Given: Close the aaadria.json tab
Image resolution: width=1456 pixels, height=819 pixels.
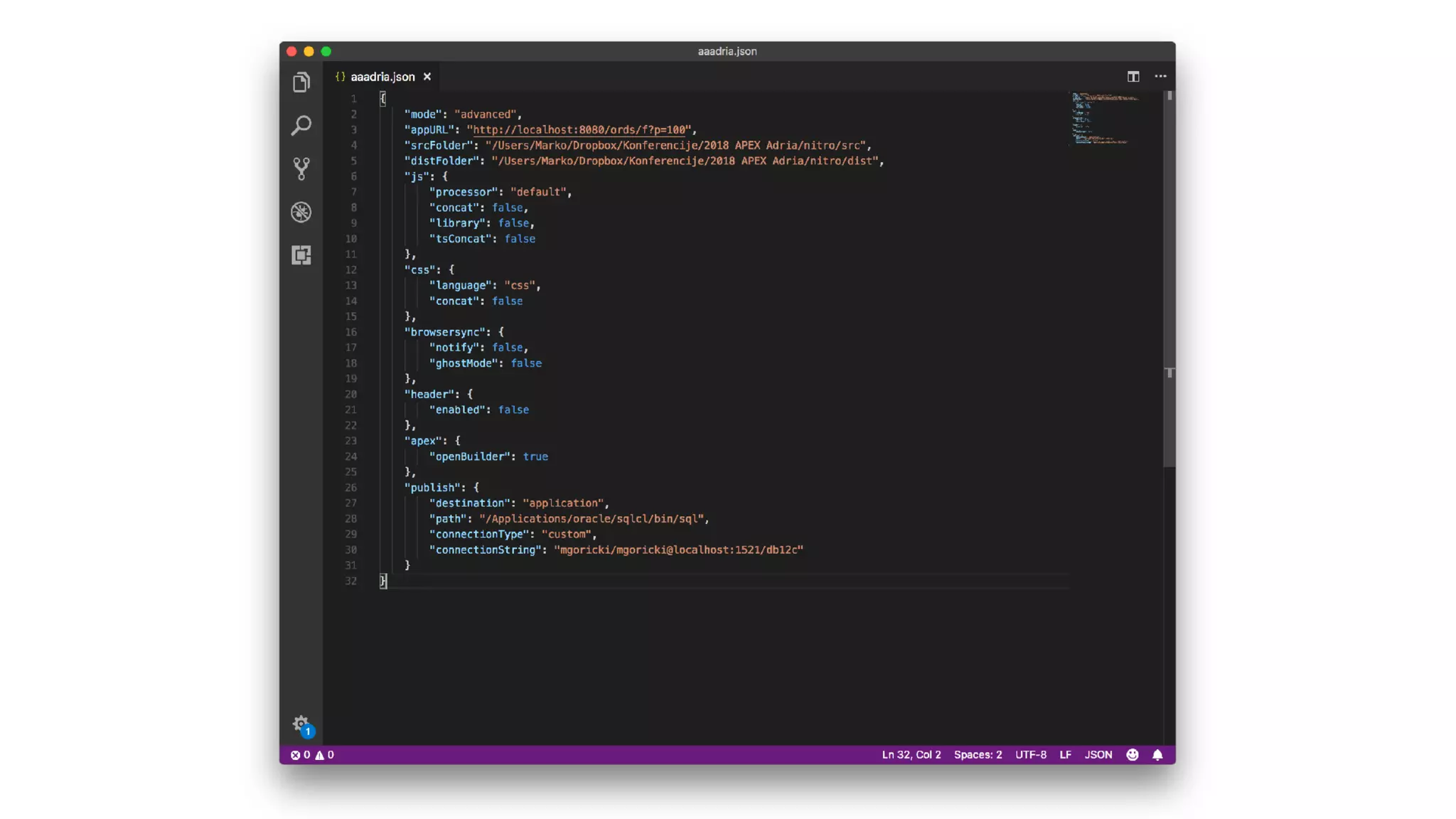Looking at the screenshot, I should pyautogui.click(x=427, y=77).
